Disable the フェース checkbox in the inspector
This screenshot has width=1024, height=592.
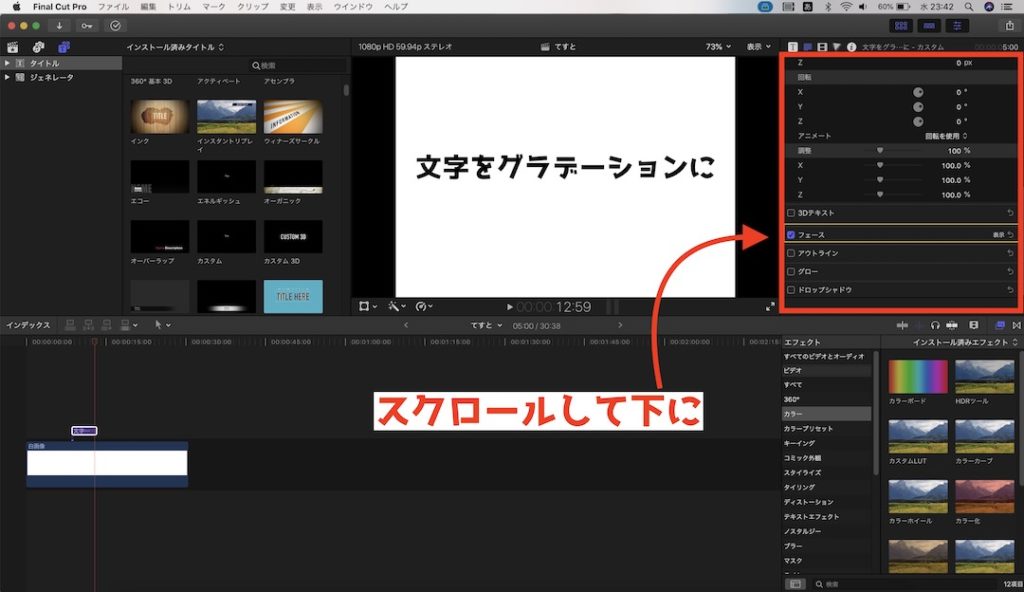790,234
